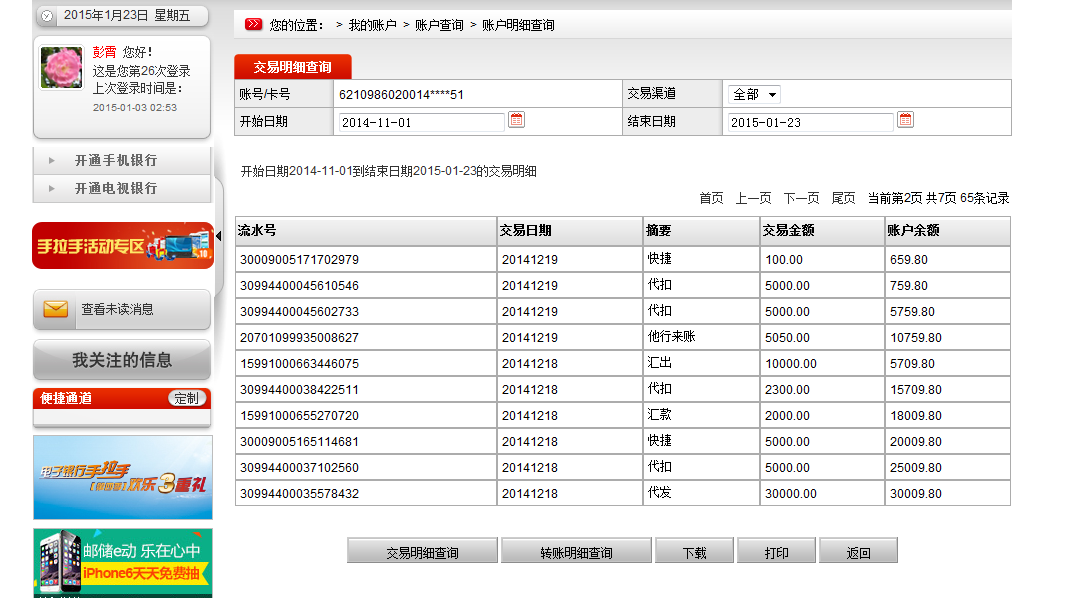Screen dimensions: 1065x598
Task: Click the 下载 button
Action: [x=694, y=552]
